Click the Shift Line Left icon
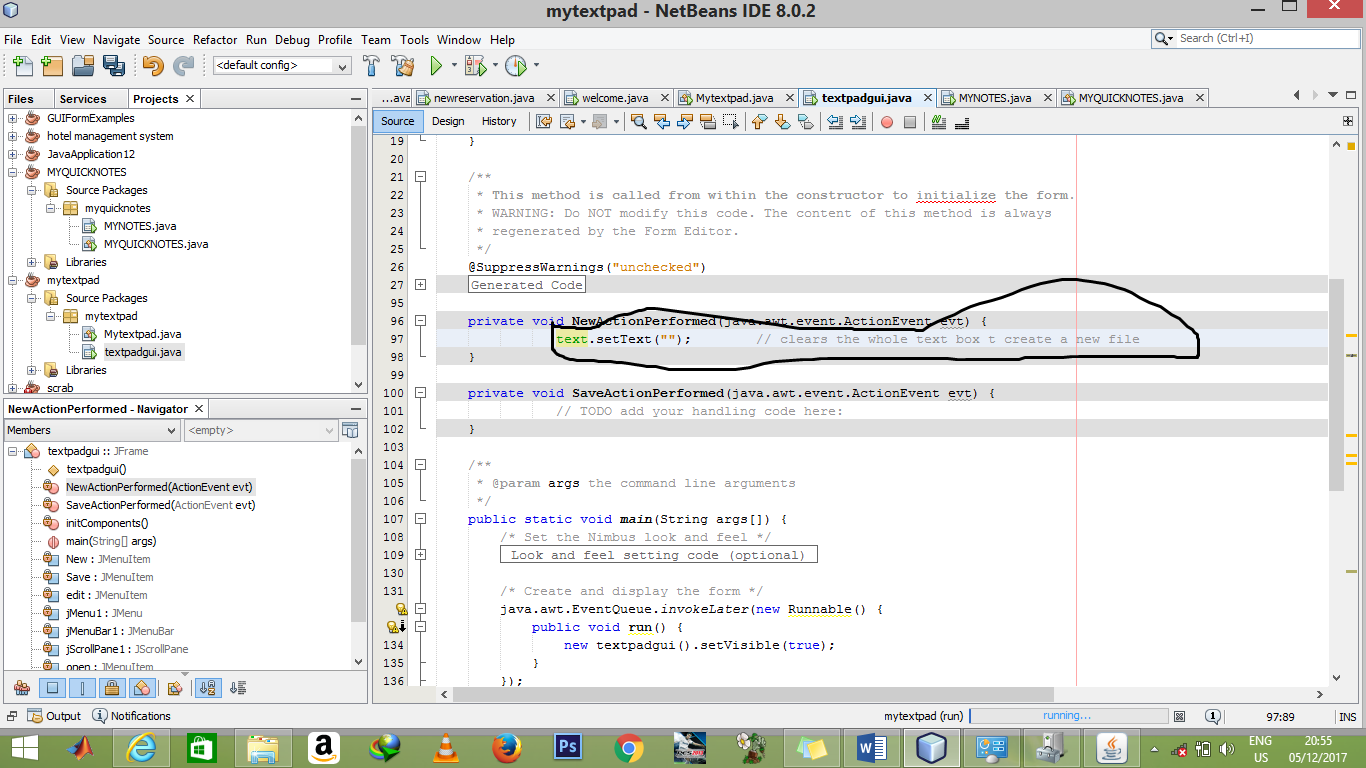1366x768 pixels. (835, 122)
